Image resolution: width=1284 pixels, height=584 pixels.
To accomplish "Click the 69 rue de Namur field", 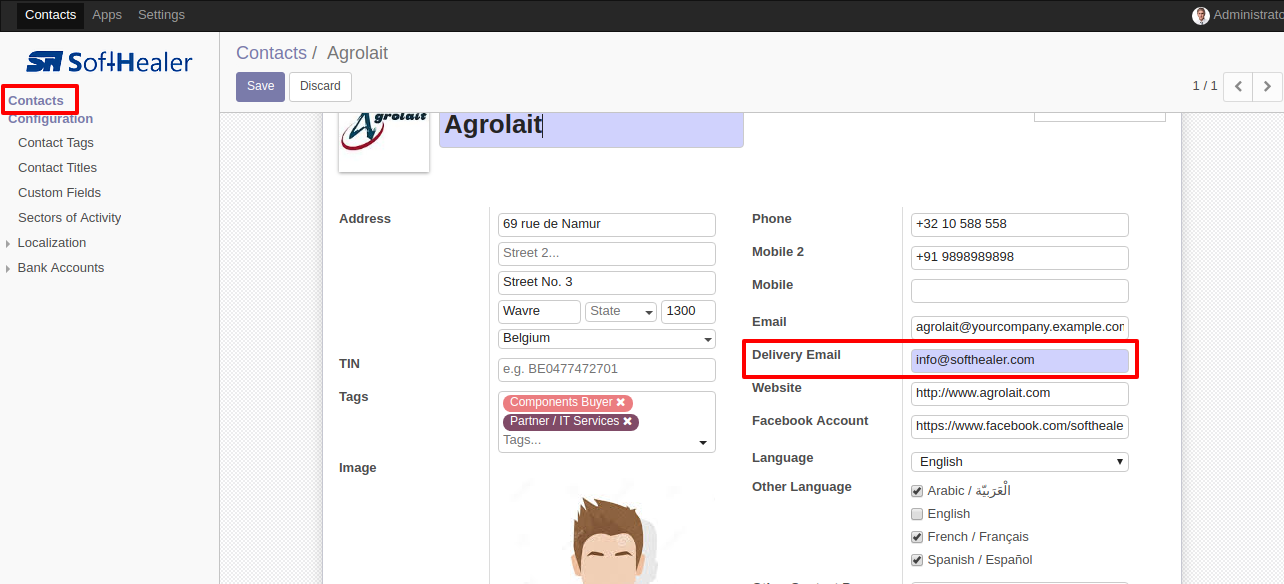I will click(x=607, y=225).
